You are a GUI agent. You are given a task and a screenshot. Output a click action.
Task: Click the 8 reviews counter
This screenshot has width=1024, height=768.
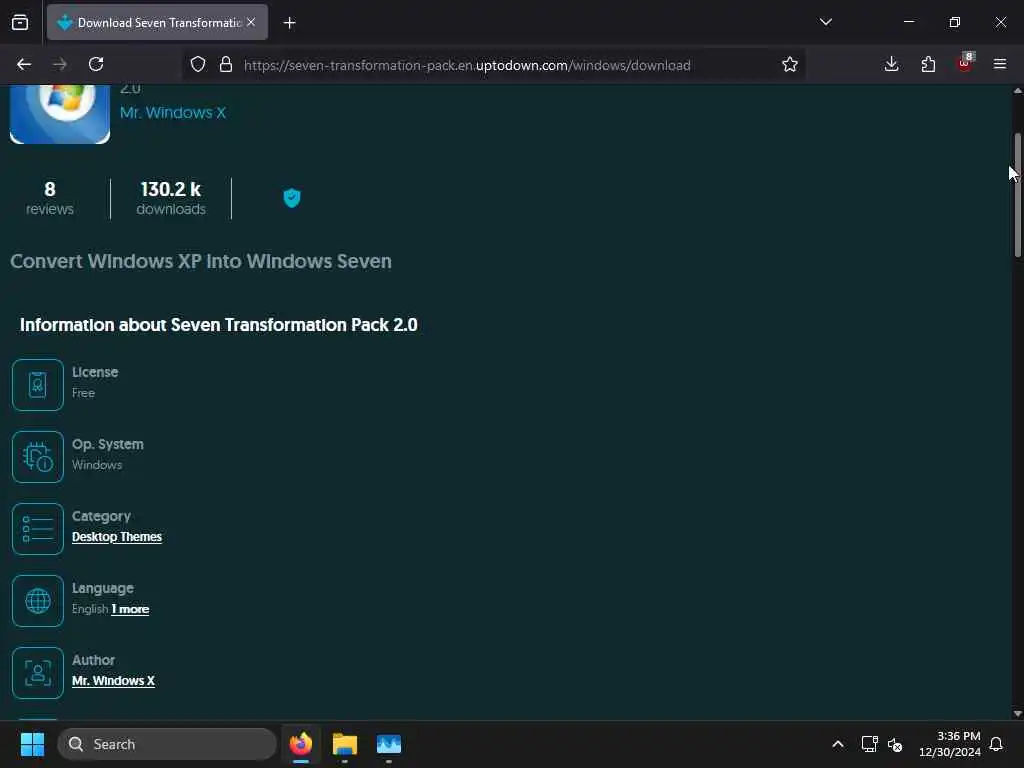(x=50, y=198)
